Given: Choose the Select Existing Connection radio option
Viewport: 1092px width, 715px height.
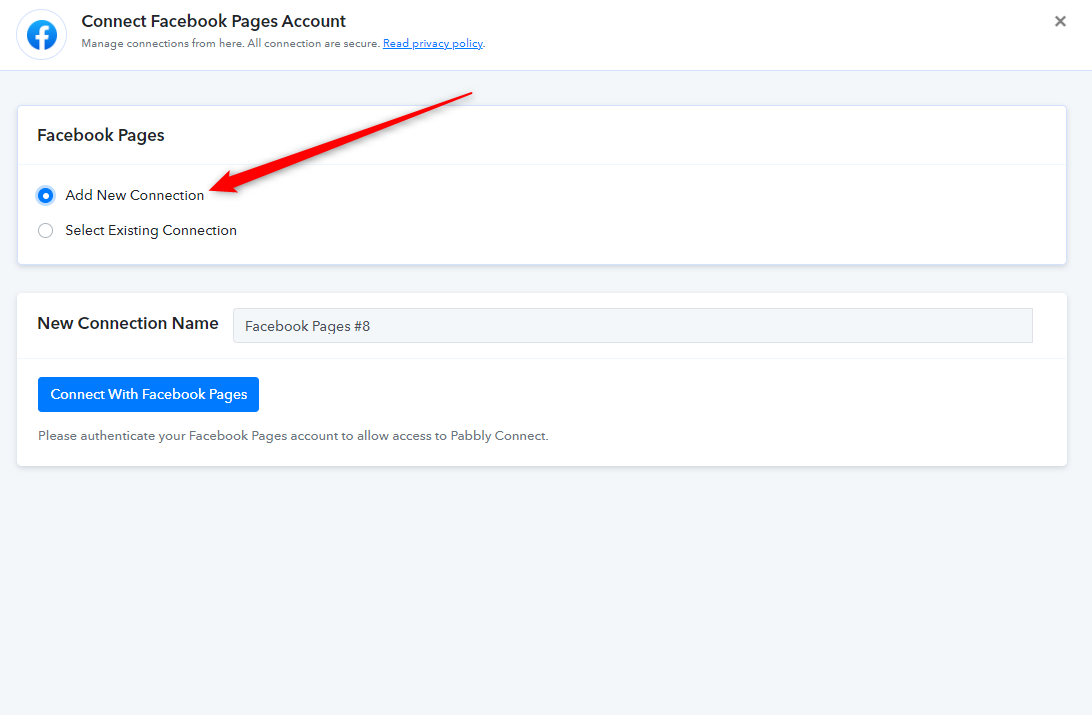Looking at the screenshot, I should click(45, 230).
